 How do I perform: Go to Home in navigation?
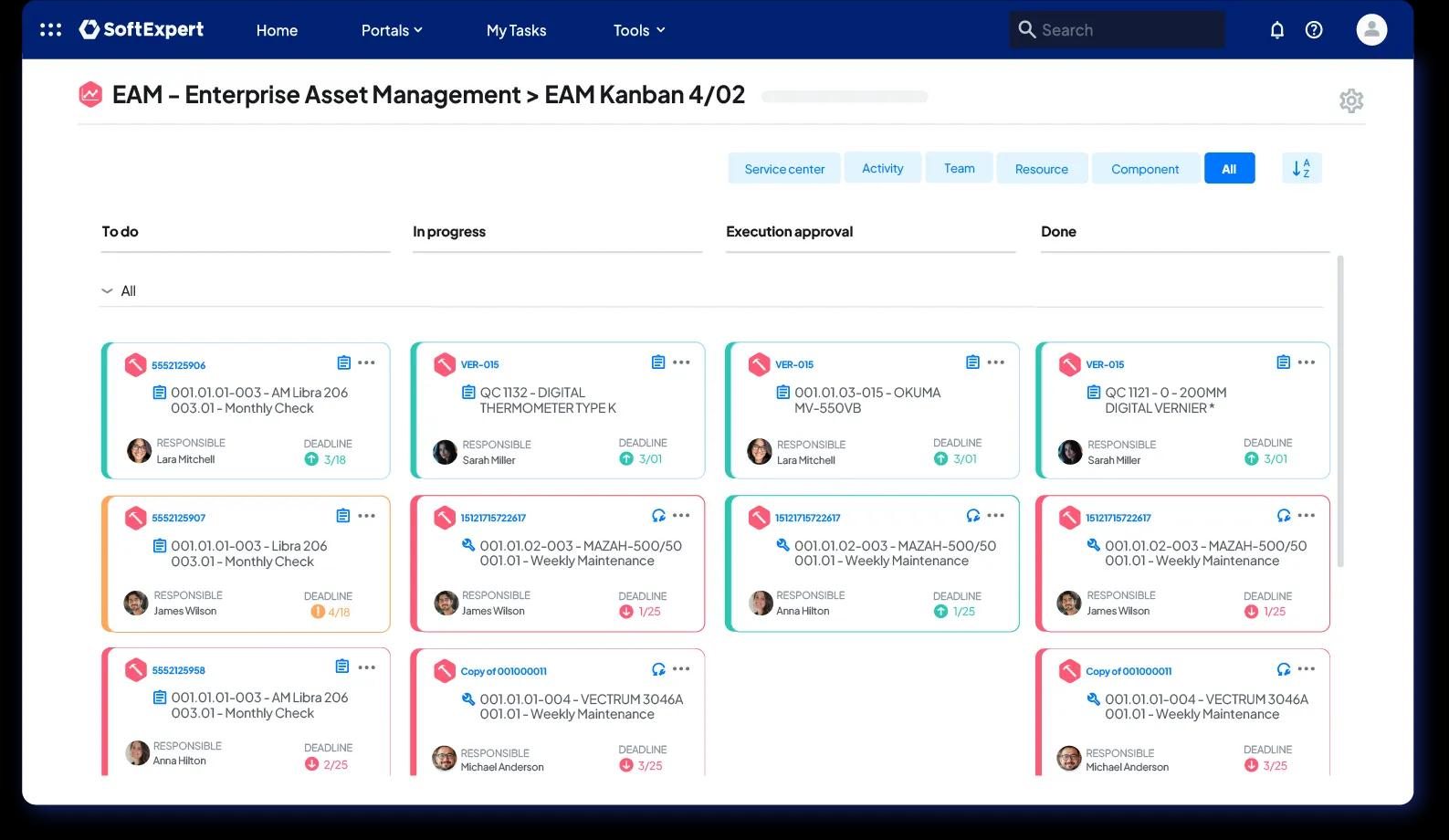(277, 30)
